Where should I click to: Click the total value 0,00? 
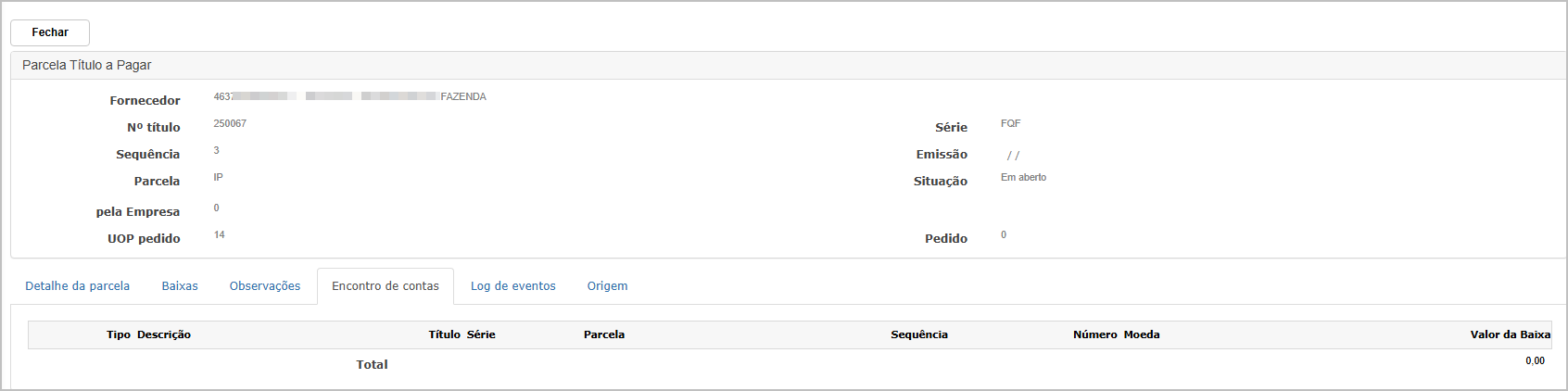[1536, 361]
